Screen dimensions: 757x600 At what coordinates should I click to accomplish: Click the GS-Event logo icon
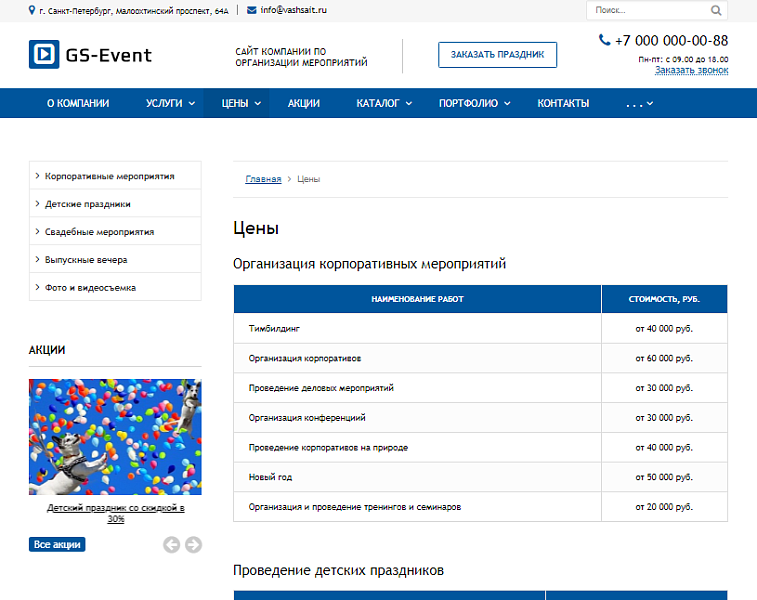(x=44, y=54)
